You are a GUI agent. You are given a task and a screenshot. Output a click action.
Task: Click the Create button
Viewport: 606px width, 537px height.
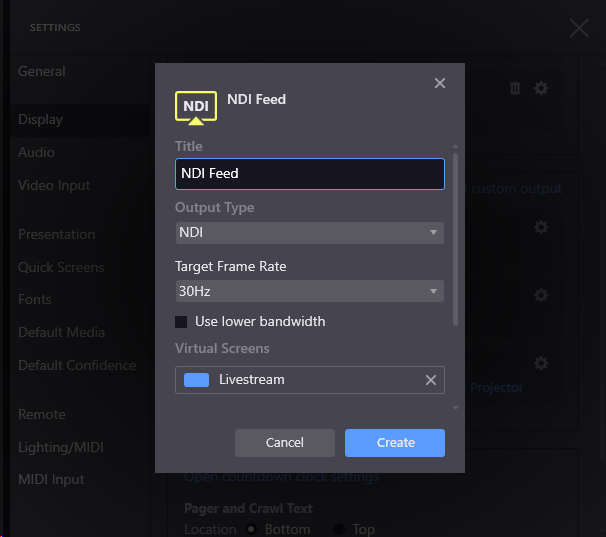(395, 443)
